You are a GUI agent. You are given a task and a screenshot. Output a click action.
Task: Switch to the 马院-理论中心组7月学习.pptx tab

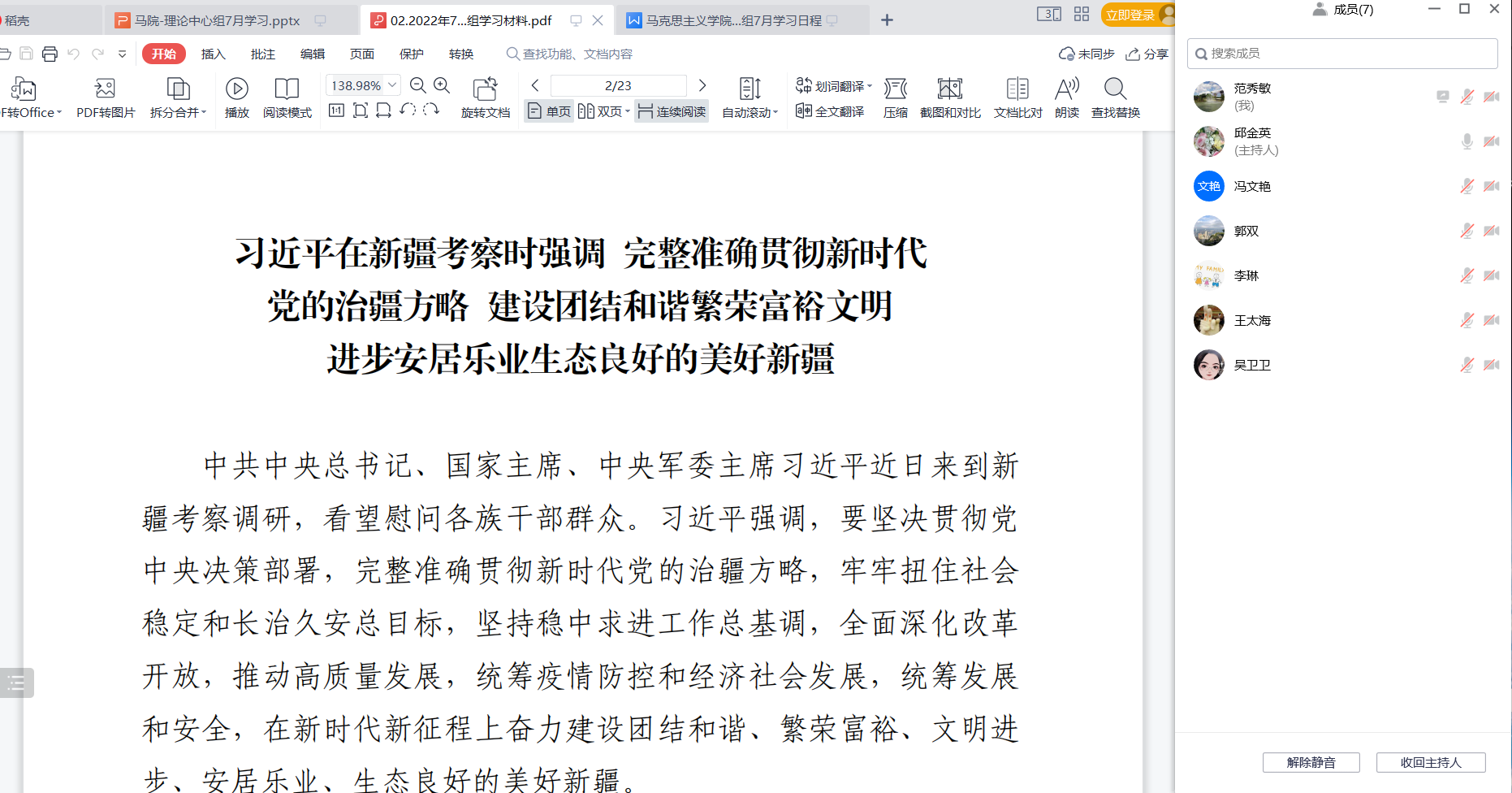pos(217,20)
